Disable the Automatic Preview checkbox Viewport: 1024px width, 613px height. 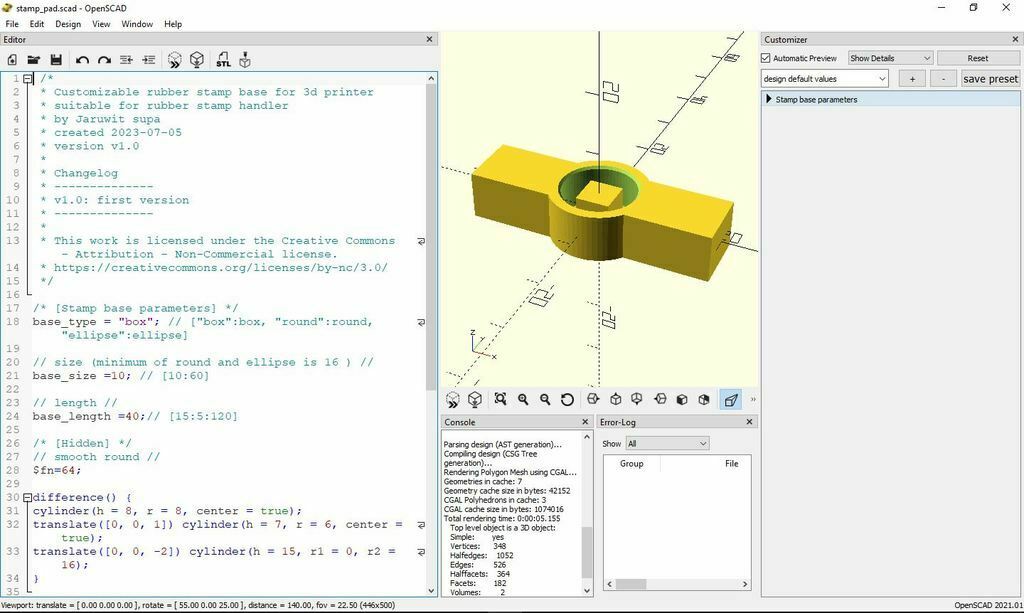pyautogui.click(x=767, y=58)
